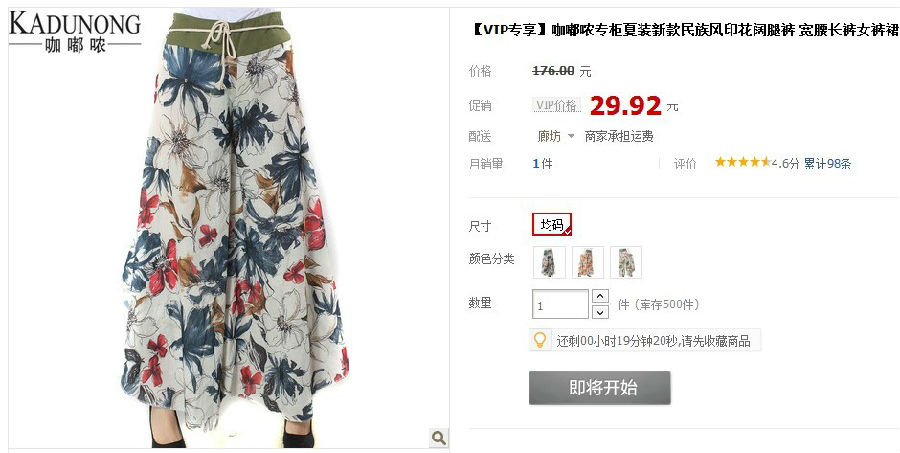Click the product title text
Image resolution: width=900 pixels, height=453 pixels.
pyautogui.click(x=684, y=30)
